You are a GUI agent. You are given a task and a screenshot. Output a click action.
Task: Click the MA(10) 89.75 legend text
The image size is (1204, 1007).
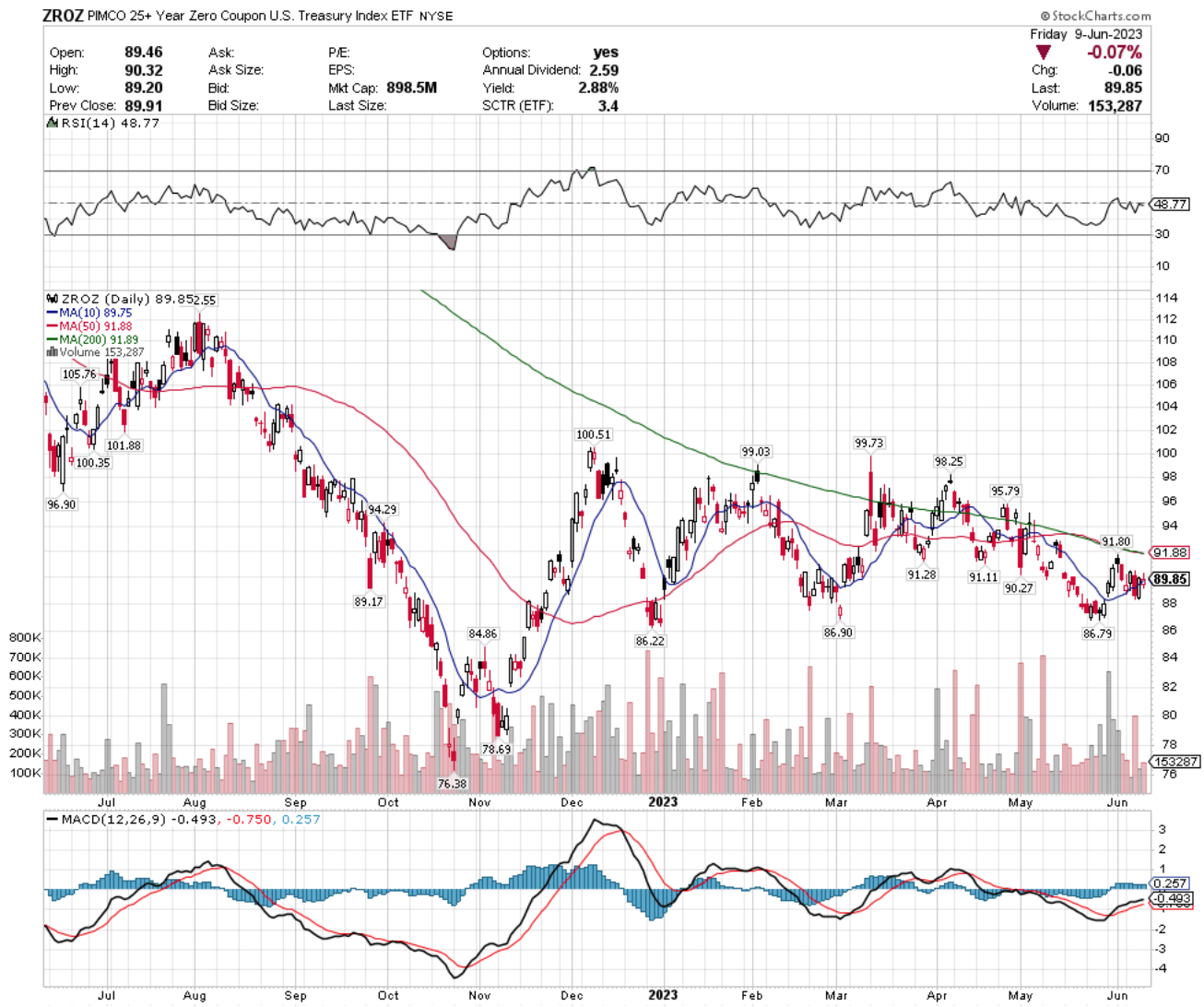[96, 314]
